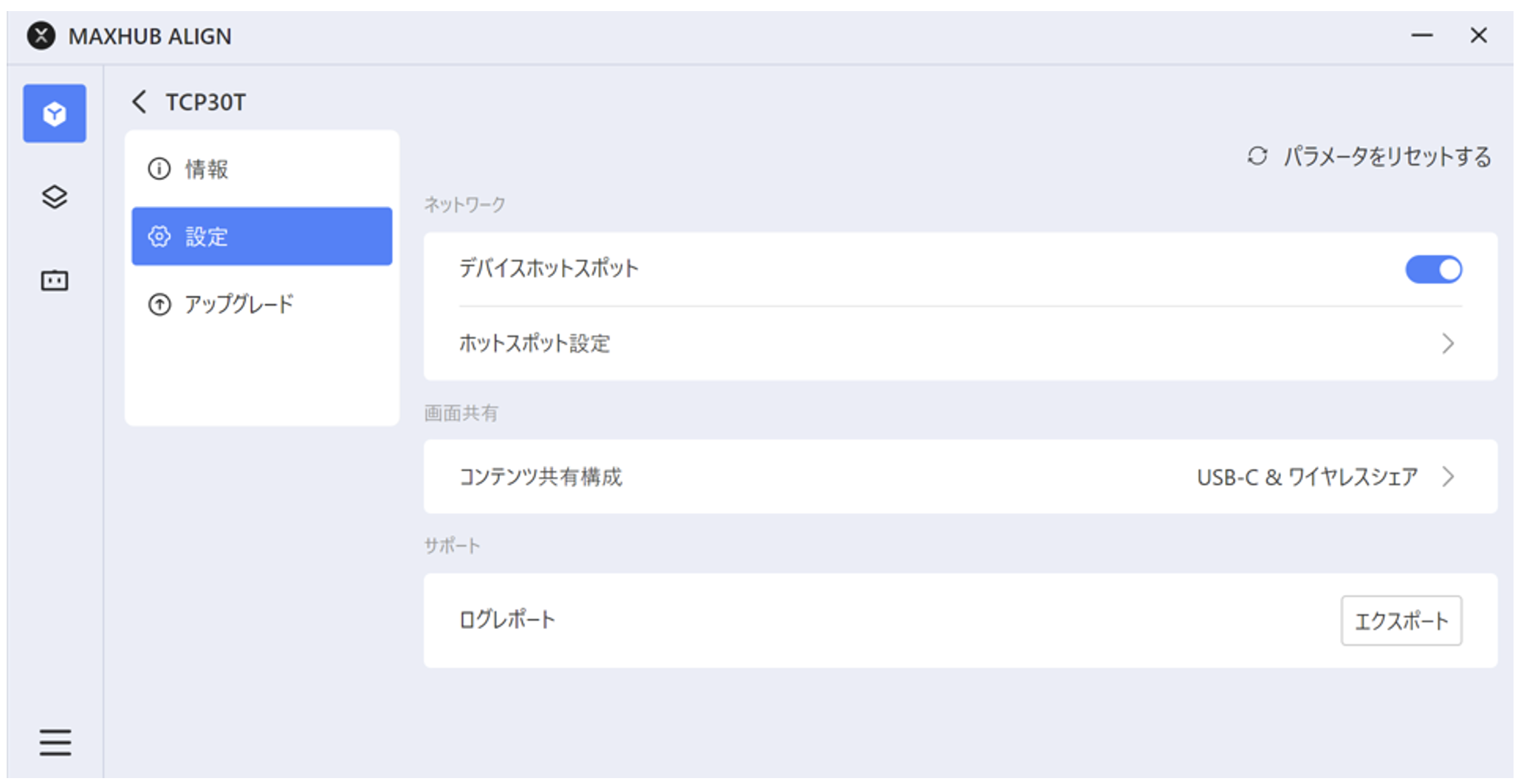Click the upgrade arrow icon

[x=159, y=304]
